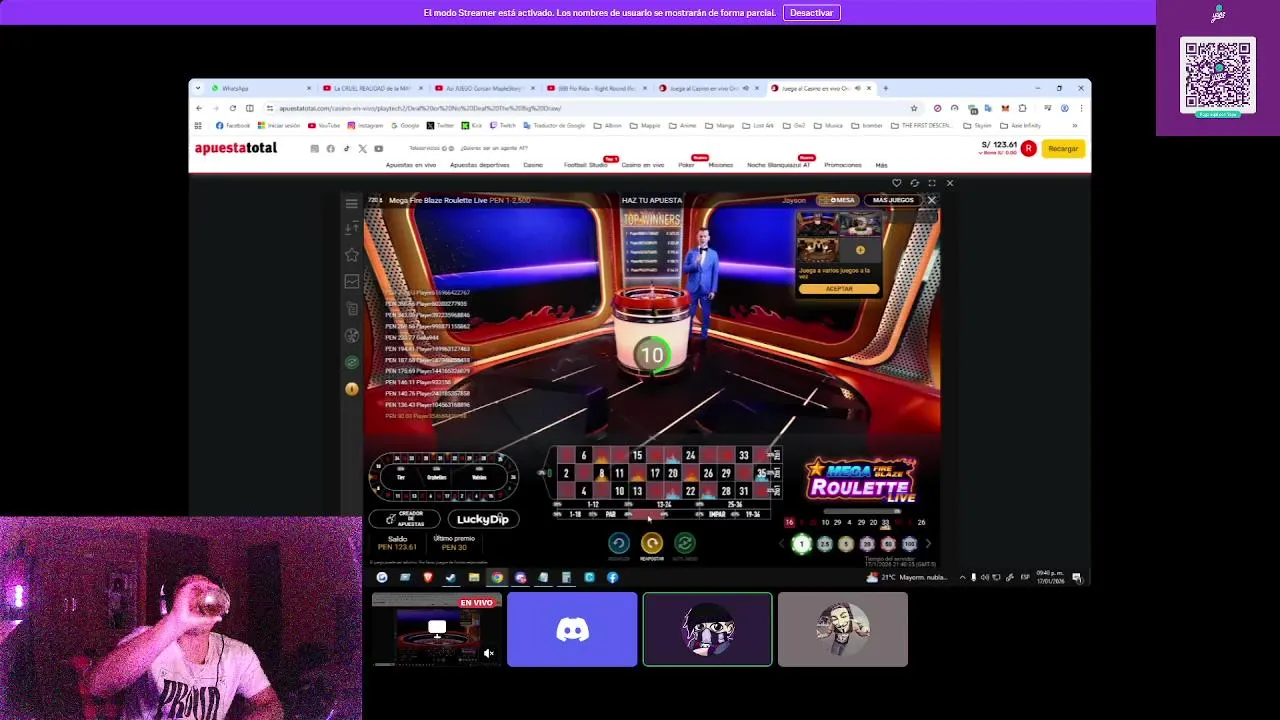Click the Chrome icon in Windows taskbar
The image size is (1280, 720).
point(497,577)
